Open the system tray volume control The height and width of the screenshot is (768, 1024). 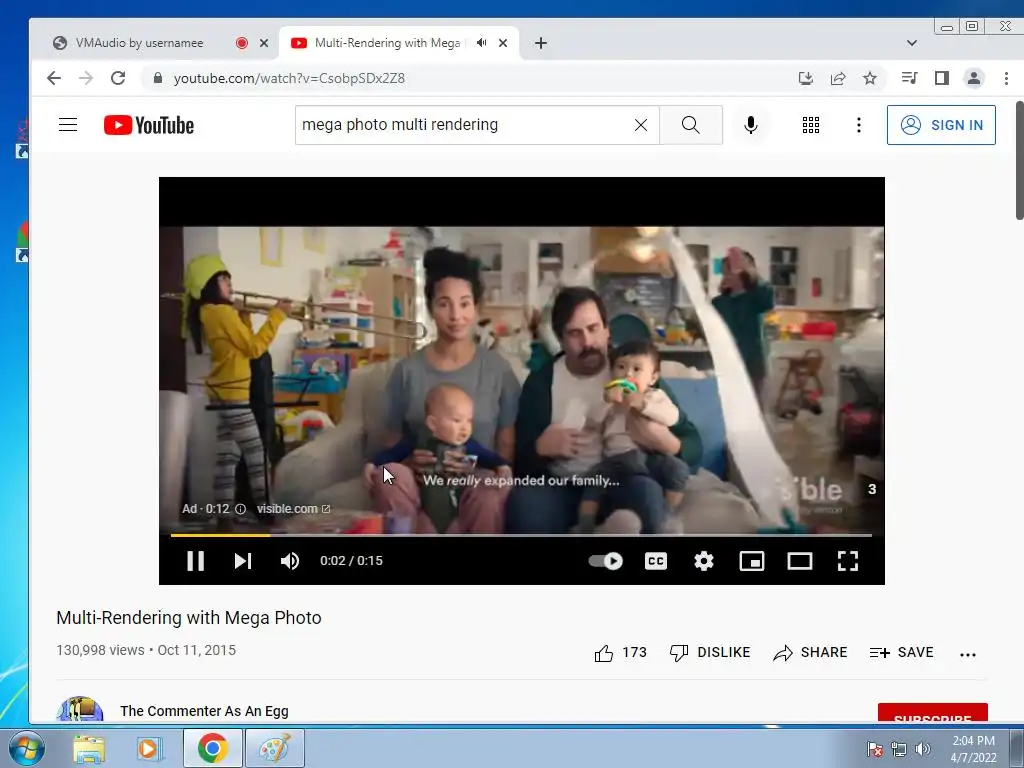(x=923, y=749)
